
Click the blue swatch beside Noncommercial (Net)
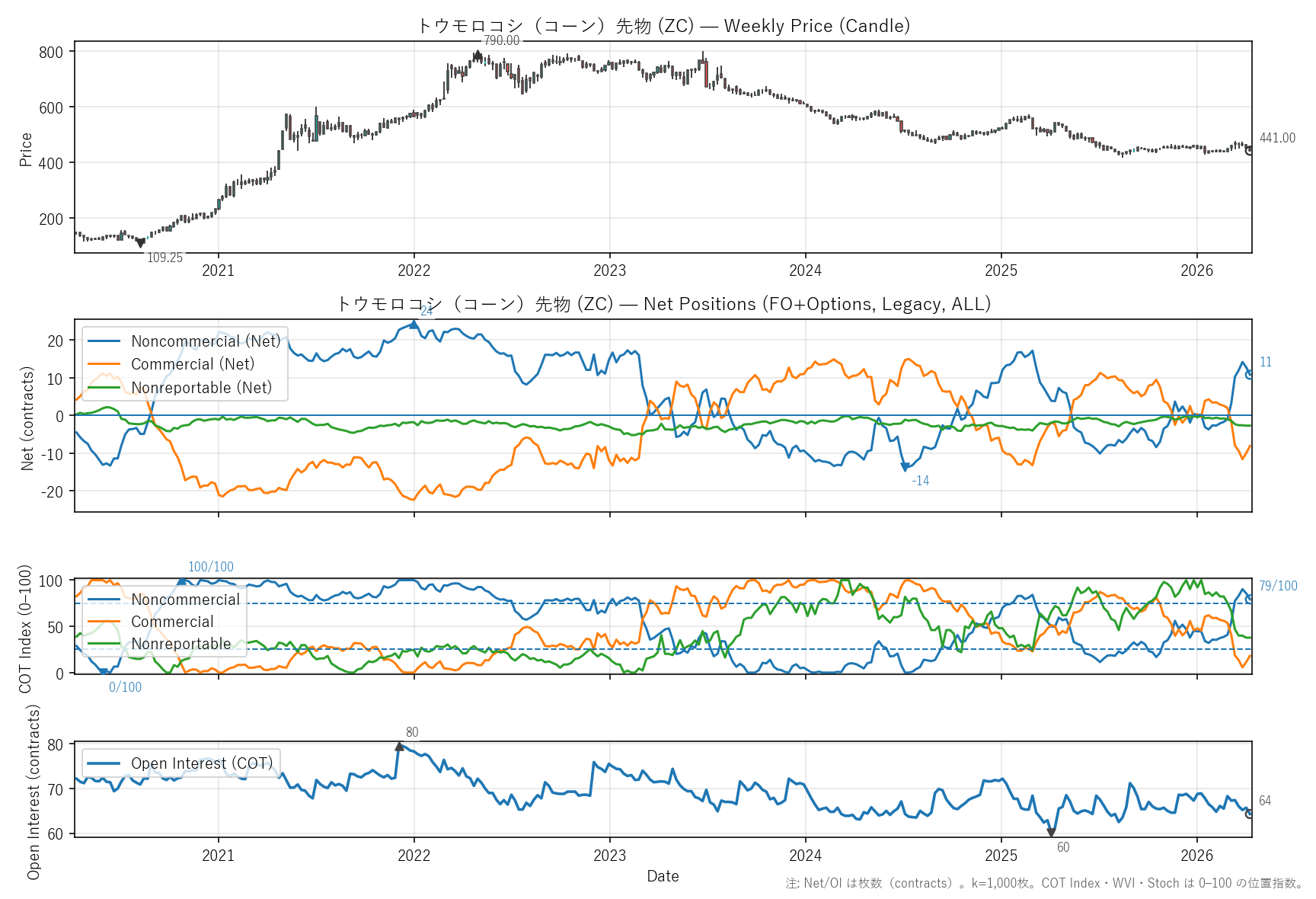[104, 341]
